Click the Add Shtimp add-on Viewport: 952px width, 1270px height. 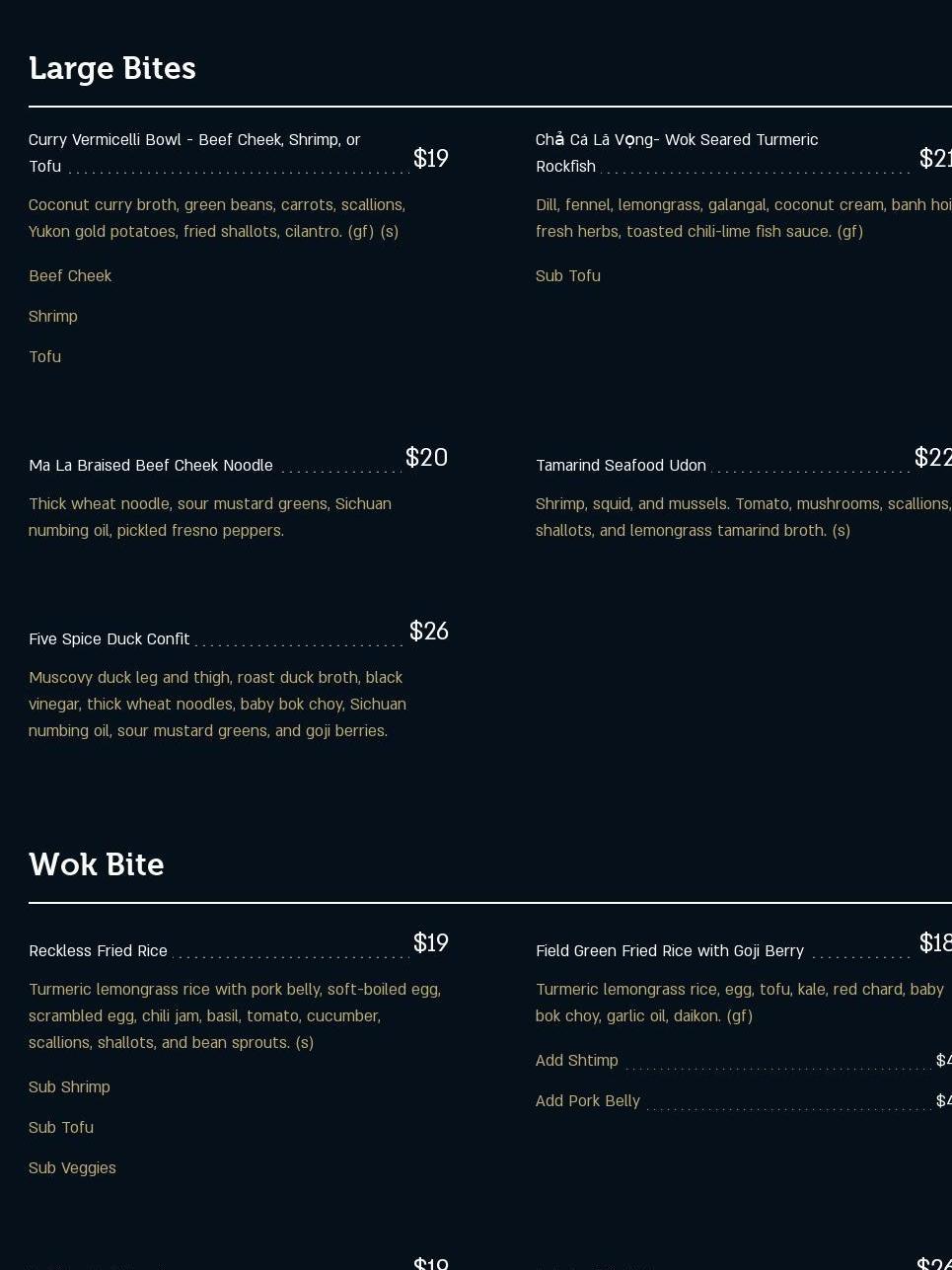577,1061
